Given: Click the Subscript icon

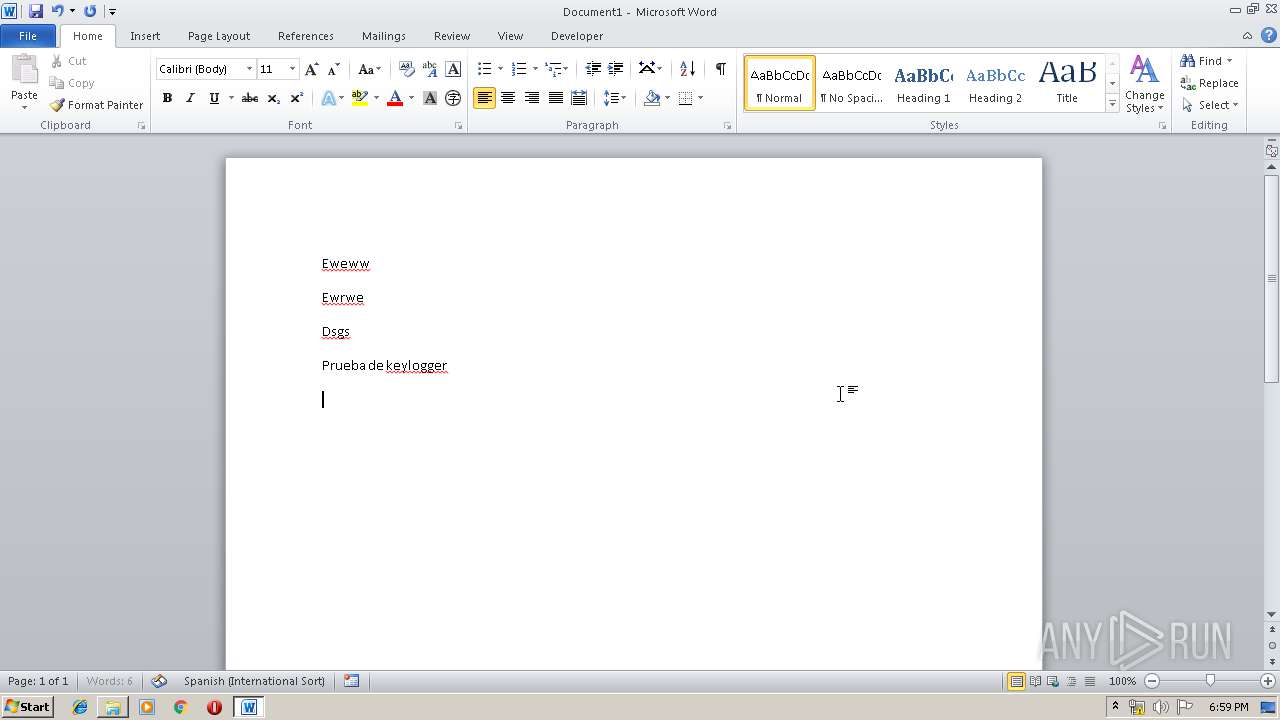Looking at the screenshot, I should click(274, 98).
